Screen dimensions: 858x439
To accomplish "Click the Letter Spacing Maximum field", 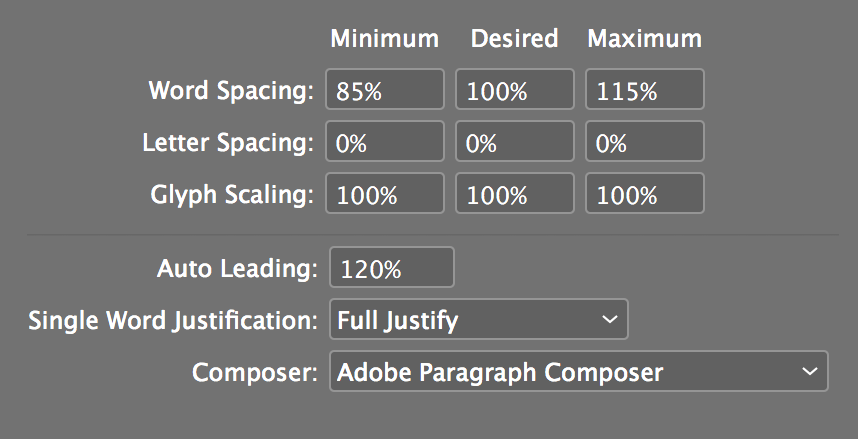I will point(645,142).
